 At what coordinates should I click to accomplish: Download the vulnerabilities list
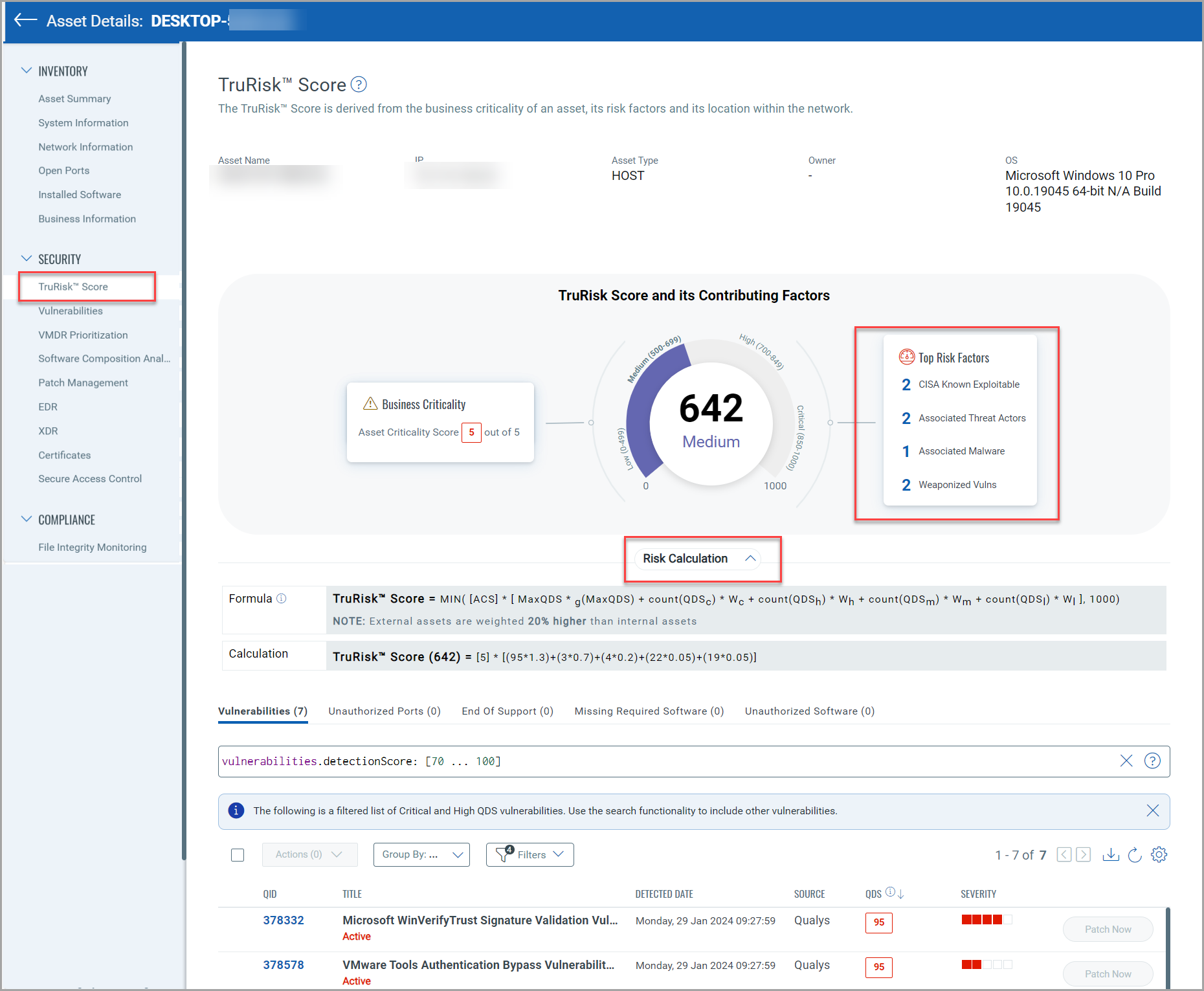(1111, 854)
